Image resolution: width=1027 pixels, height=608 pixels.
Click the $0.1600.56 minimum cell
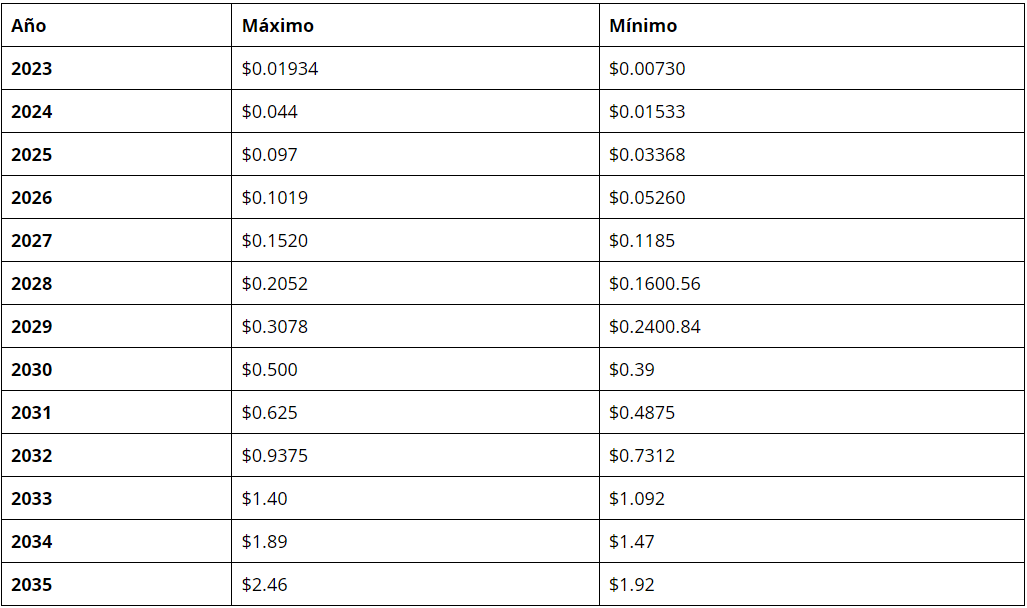click(655, 284)
